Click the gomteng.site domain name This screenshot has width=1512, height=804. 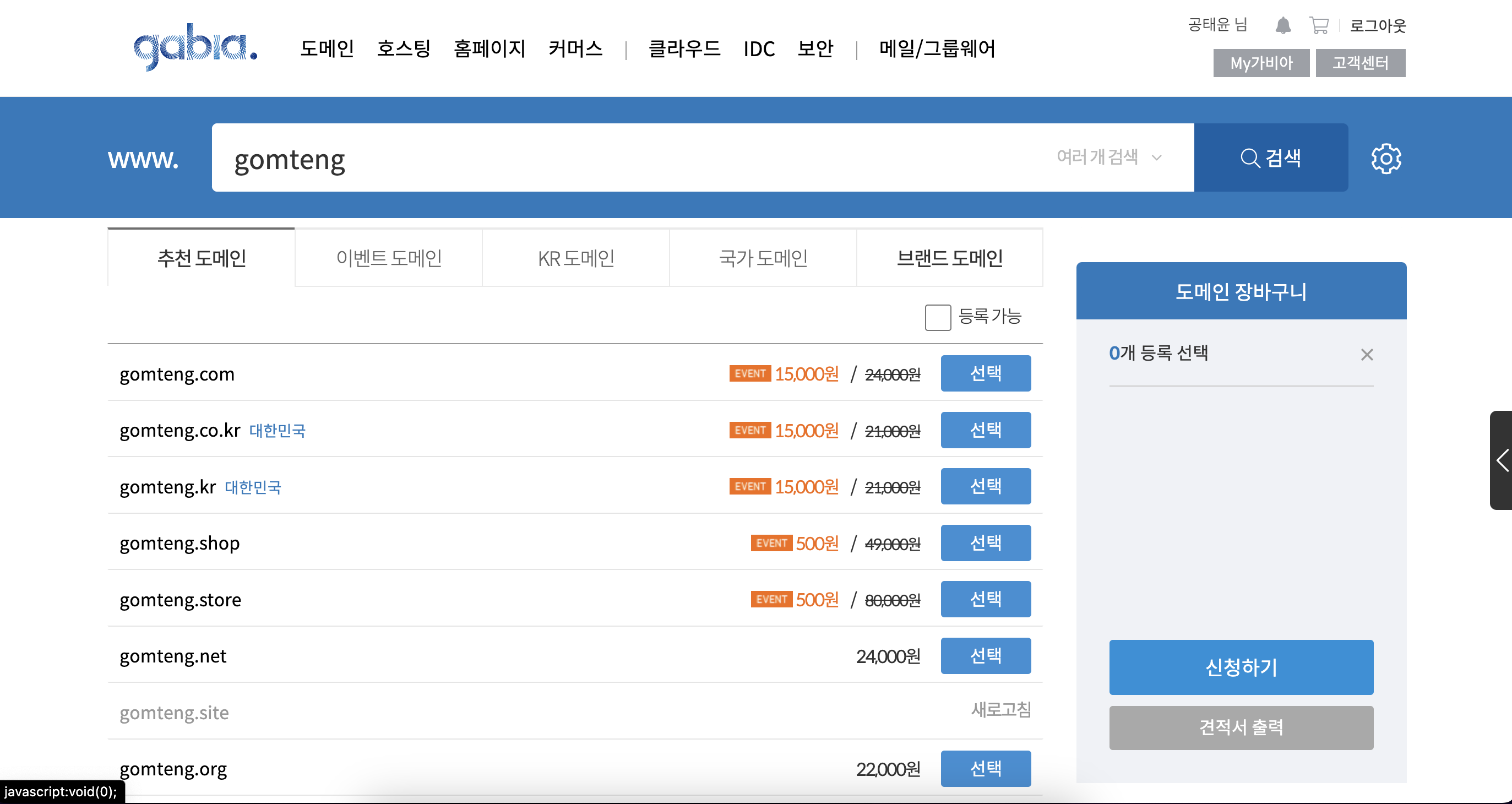click(174, 713)
